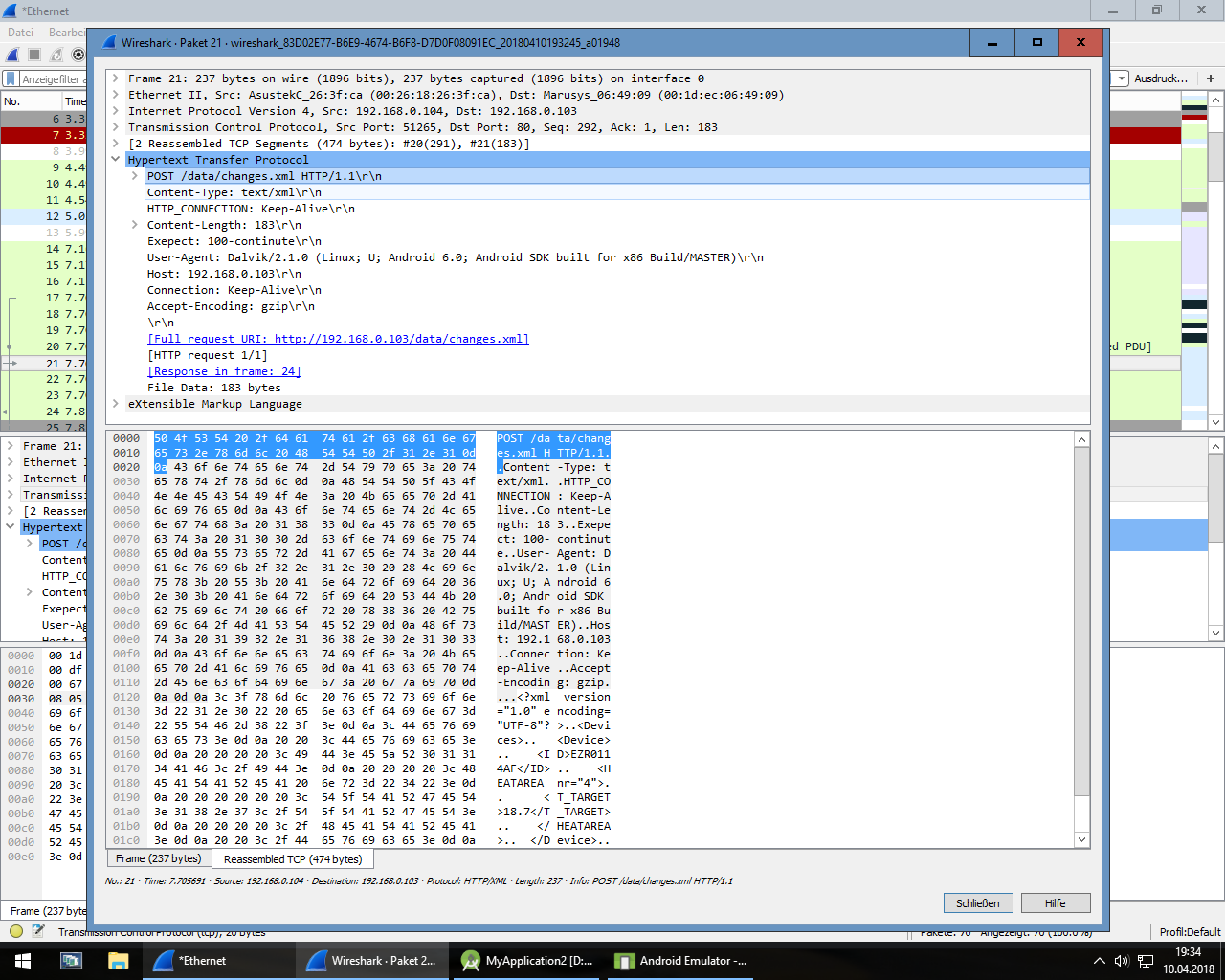Viewport: 1225px width, 980px height.
Task: Collapse the Hypertext Transfer Protocol section
Action: [116, 160]
